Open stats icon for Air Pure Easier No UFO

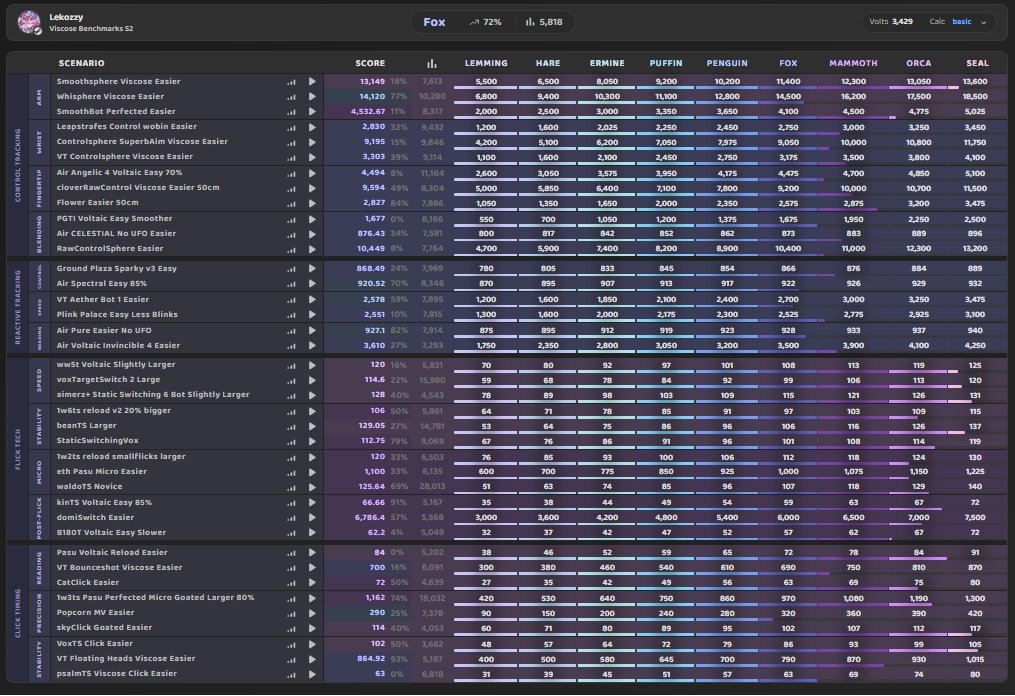tap(291, 331)
